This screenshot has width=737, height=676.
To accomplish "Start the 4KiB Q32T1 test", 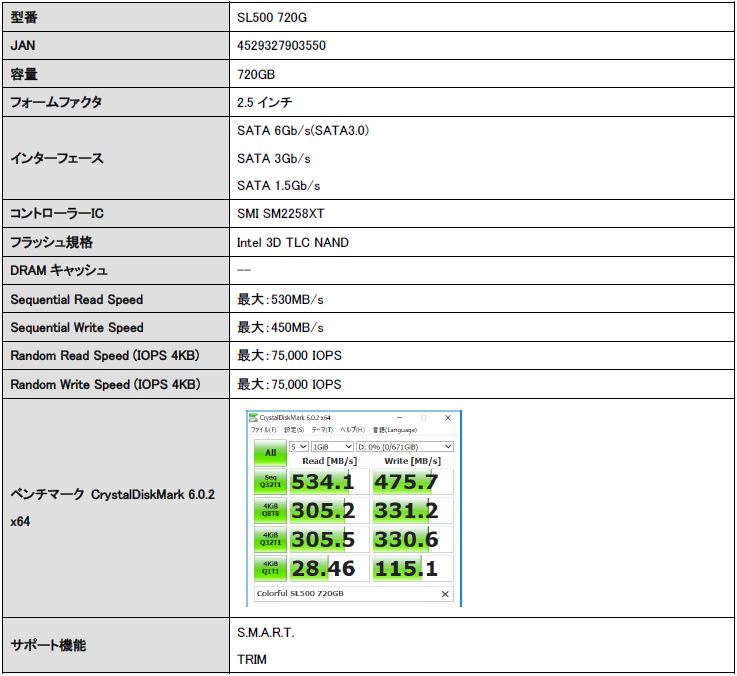I will point(270,539).
